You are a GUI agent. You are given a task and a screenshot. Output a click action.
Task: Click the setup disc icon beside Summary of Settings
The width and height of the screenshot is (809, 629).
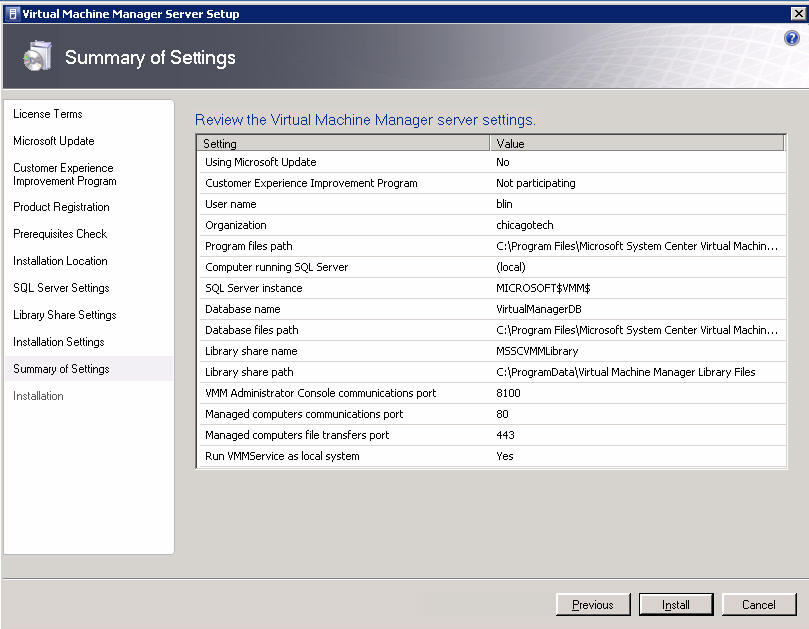point(37,56)
